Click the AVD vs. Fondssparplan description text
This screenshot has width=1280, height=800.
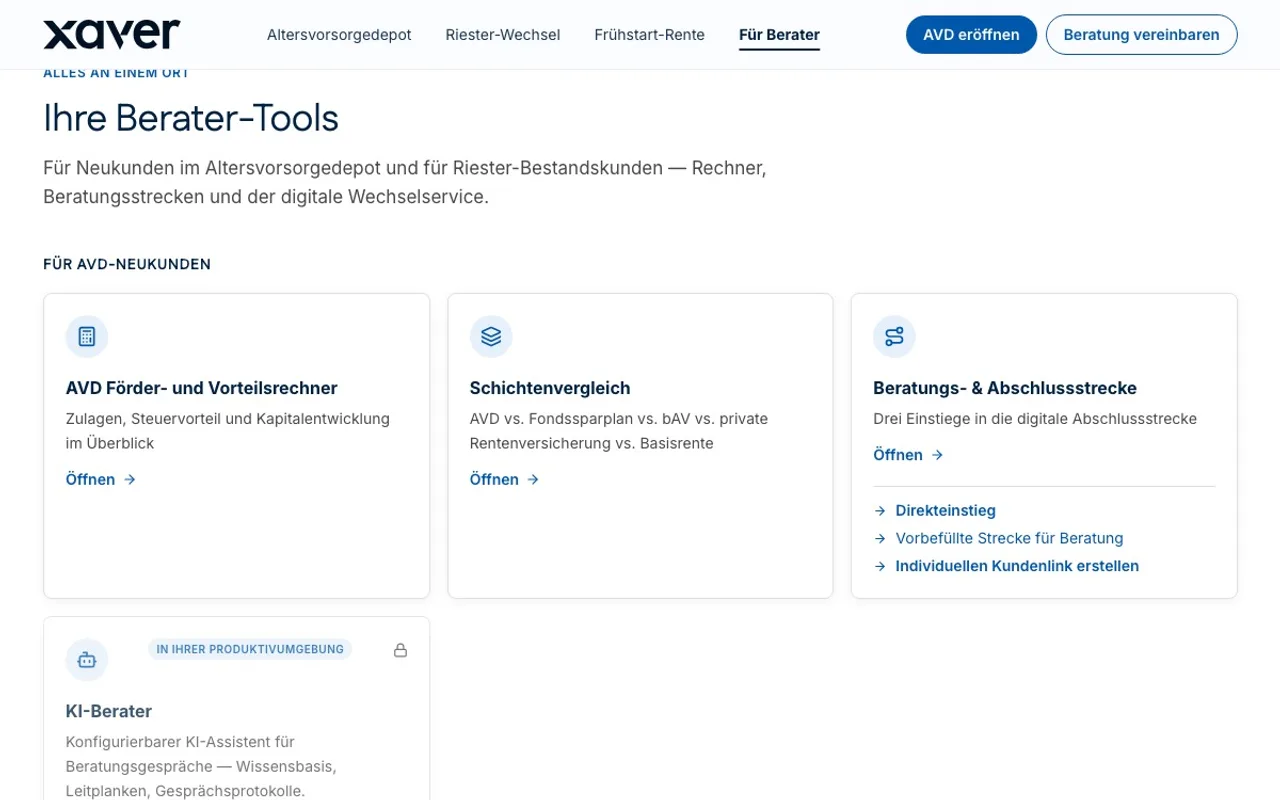619,431
